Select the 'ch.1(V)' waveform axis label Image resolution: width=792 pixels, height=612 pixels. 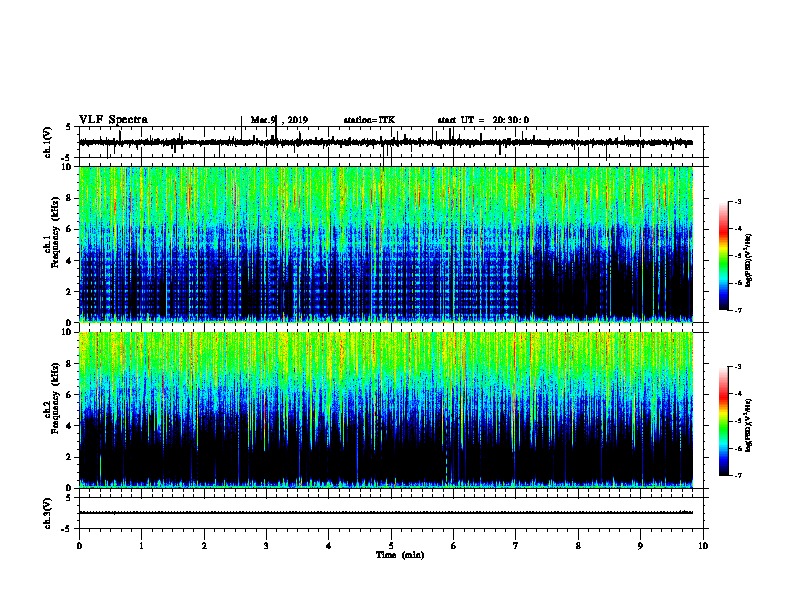[x=48, y=142]
